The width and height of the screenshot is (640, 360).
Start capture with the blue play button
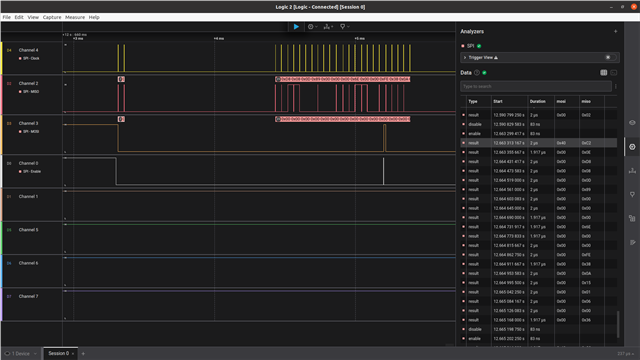(x=296, y=27)
